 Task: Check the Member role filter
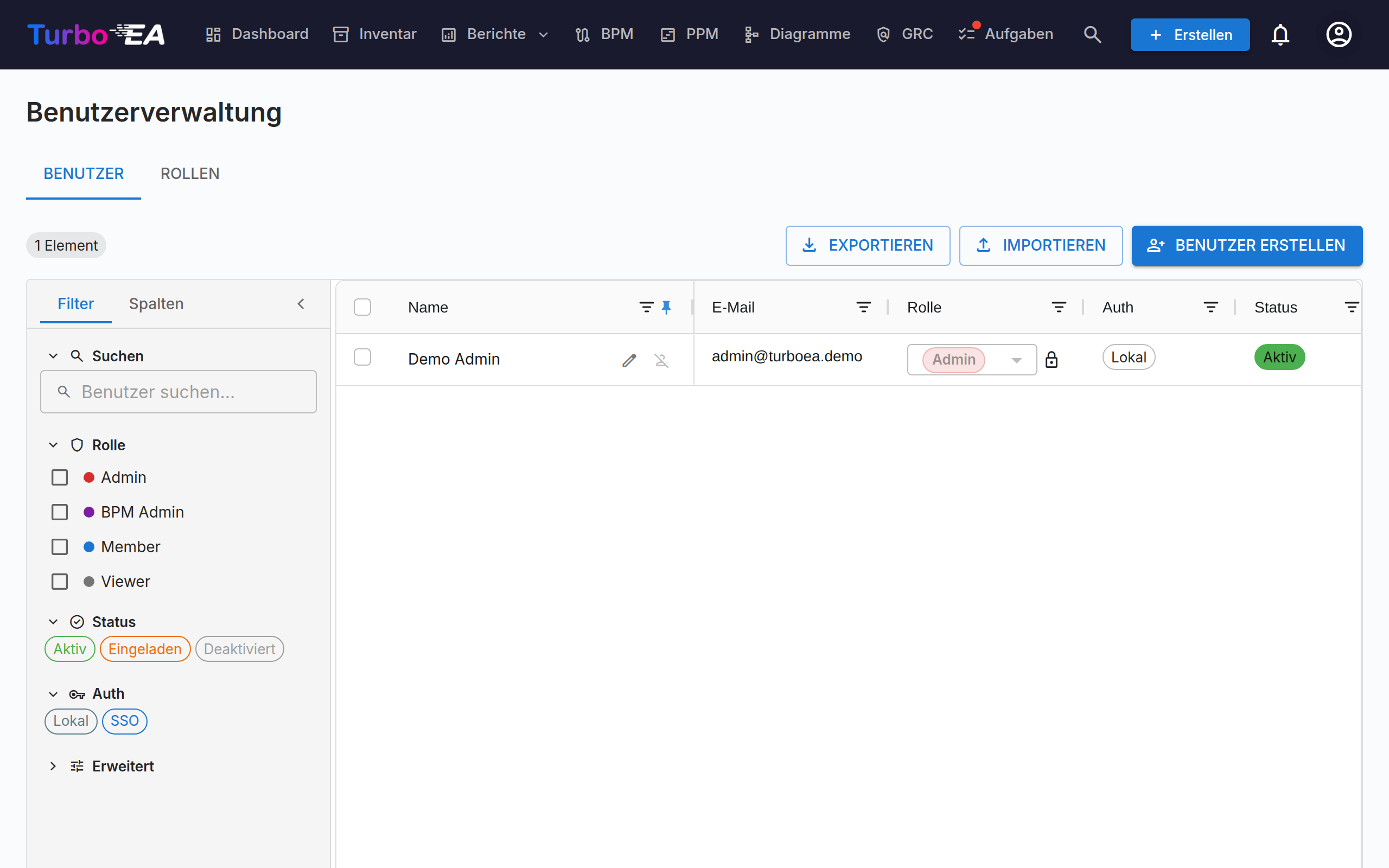(x=60, y=547)
